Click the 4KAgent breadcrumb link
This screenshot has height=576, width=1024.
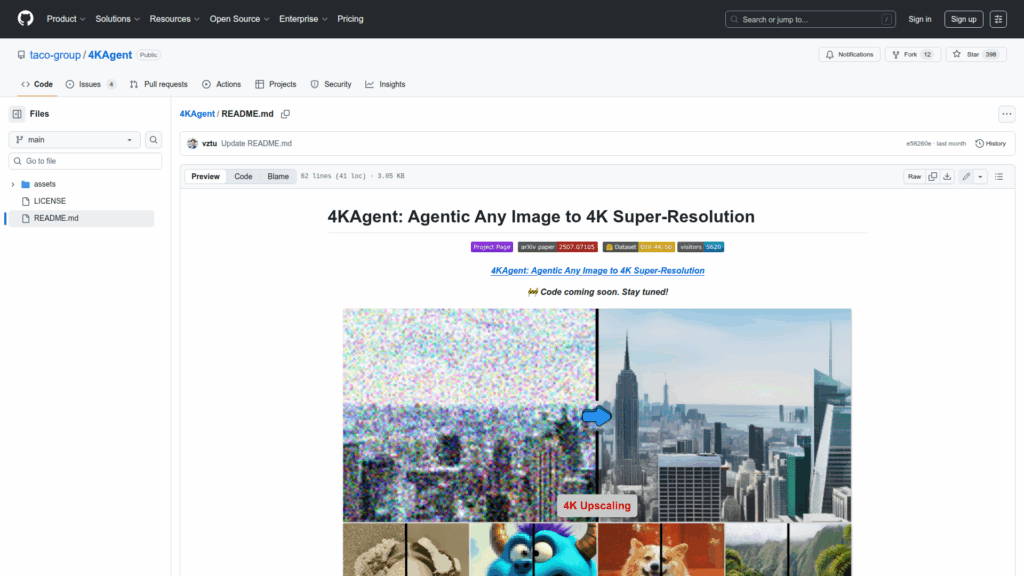tap(197, 114)
